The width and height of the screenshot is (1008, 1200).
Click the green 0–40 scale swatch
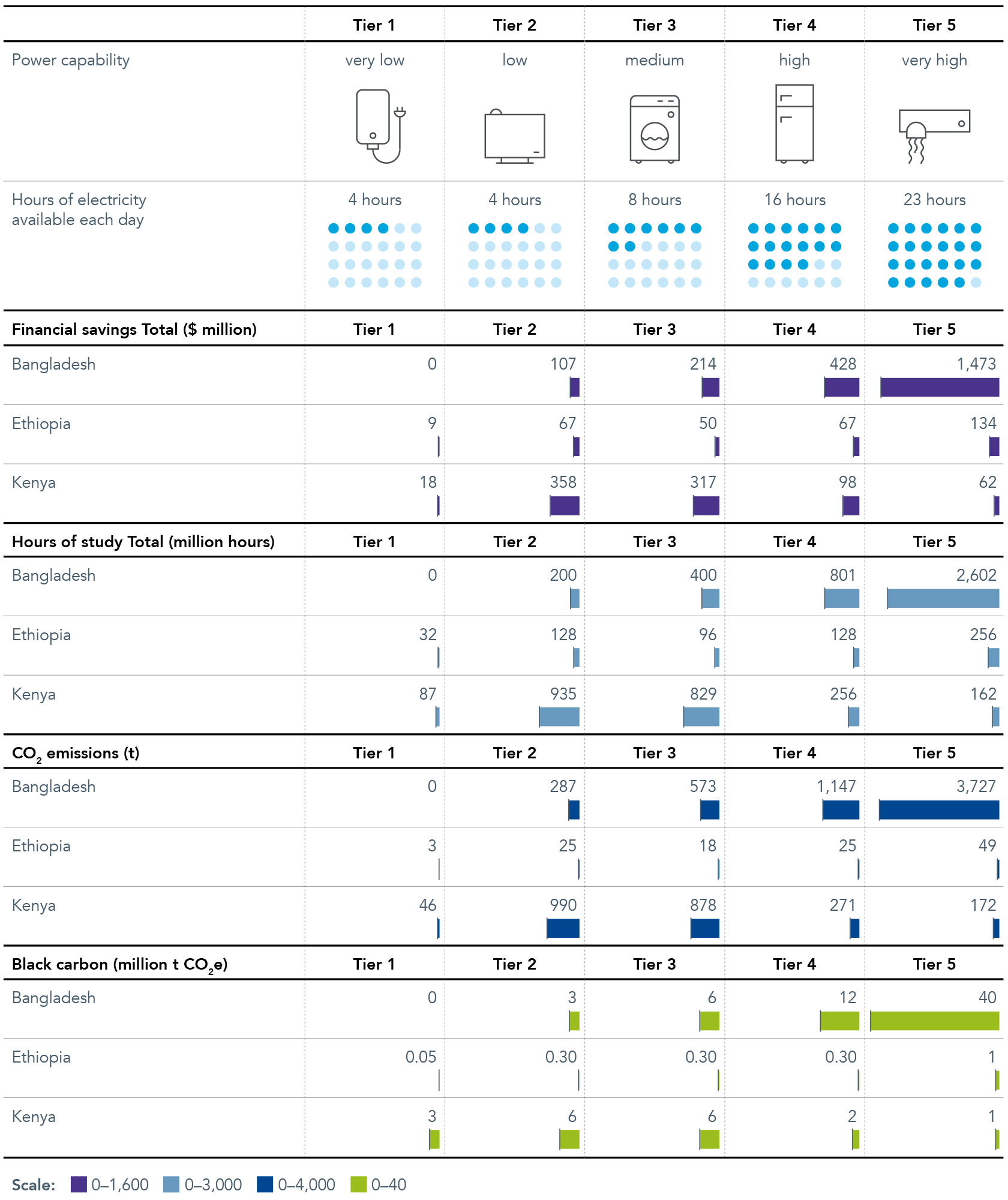pyautogui.click(x=358, y=1184)
